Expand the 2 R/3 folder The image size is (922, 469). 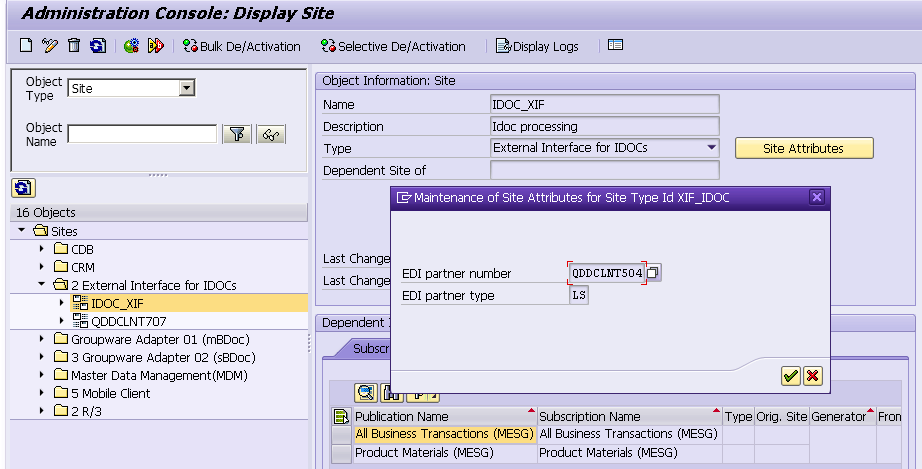(x=41, y=411)
